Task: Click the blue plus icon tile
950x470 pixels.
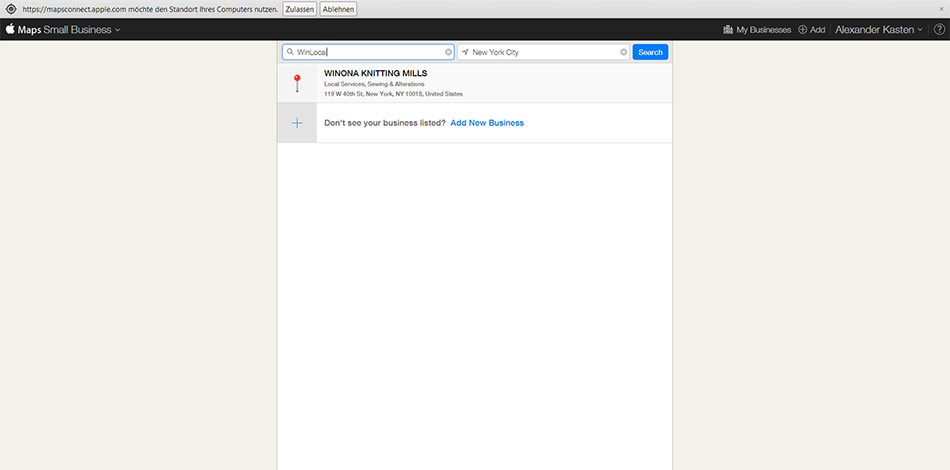Action: (x=297, y=123)
